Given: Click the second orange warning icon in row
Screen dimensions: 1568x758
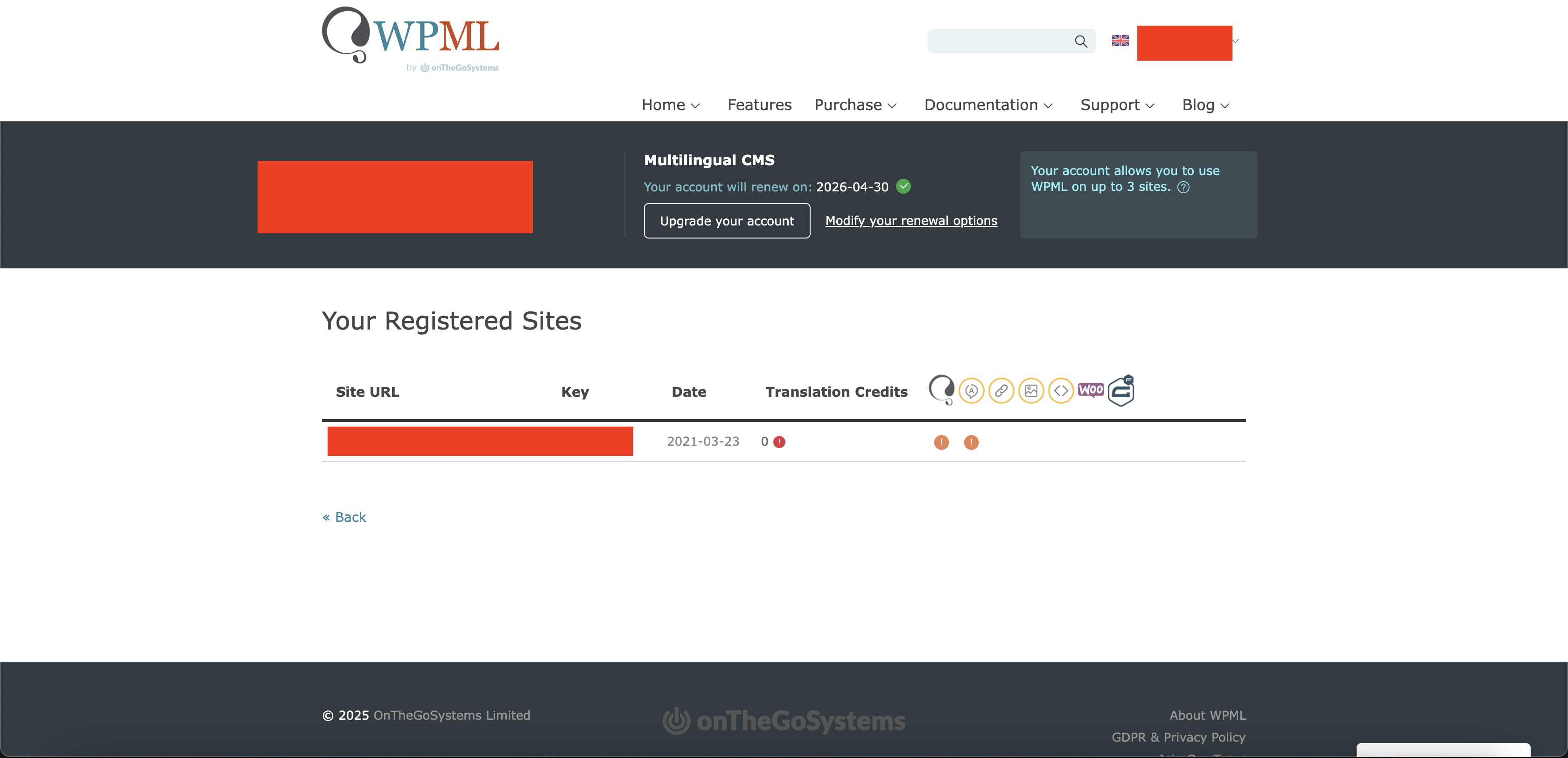Looking at the screenshot, I should pos(972,442).
